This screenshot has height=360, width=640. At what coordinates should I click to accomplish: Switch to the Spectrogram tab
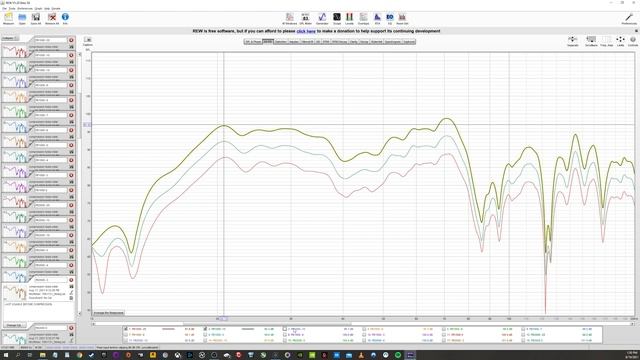(393, 42)
